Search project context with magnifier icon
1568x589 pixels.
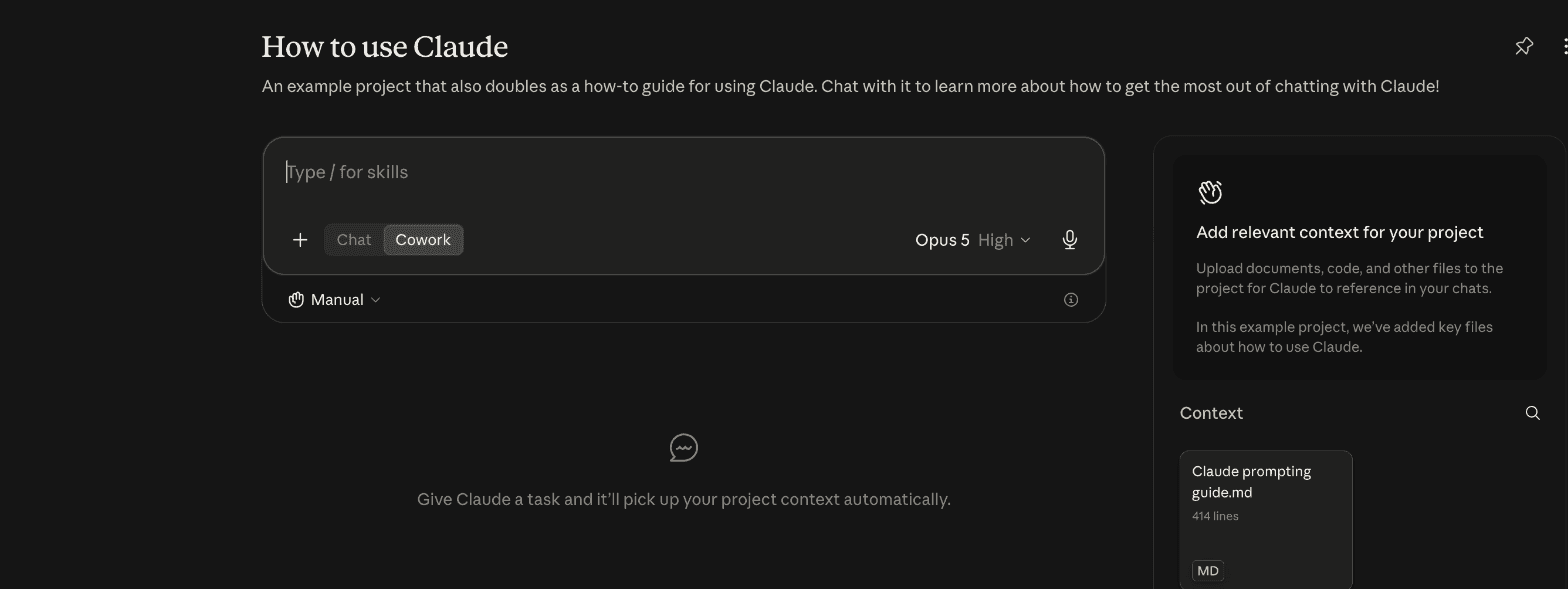click(1532, 413)
